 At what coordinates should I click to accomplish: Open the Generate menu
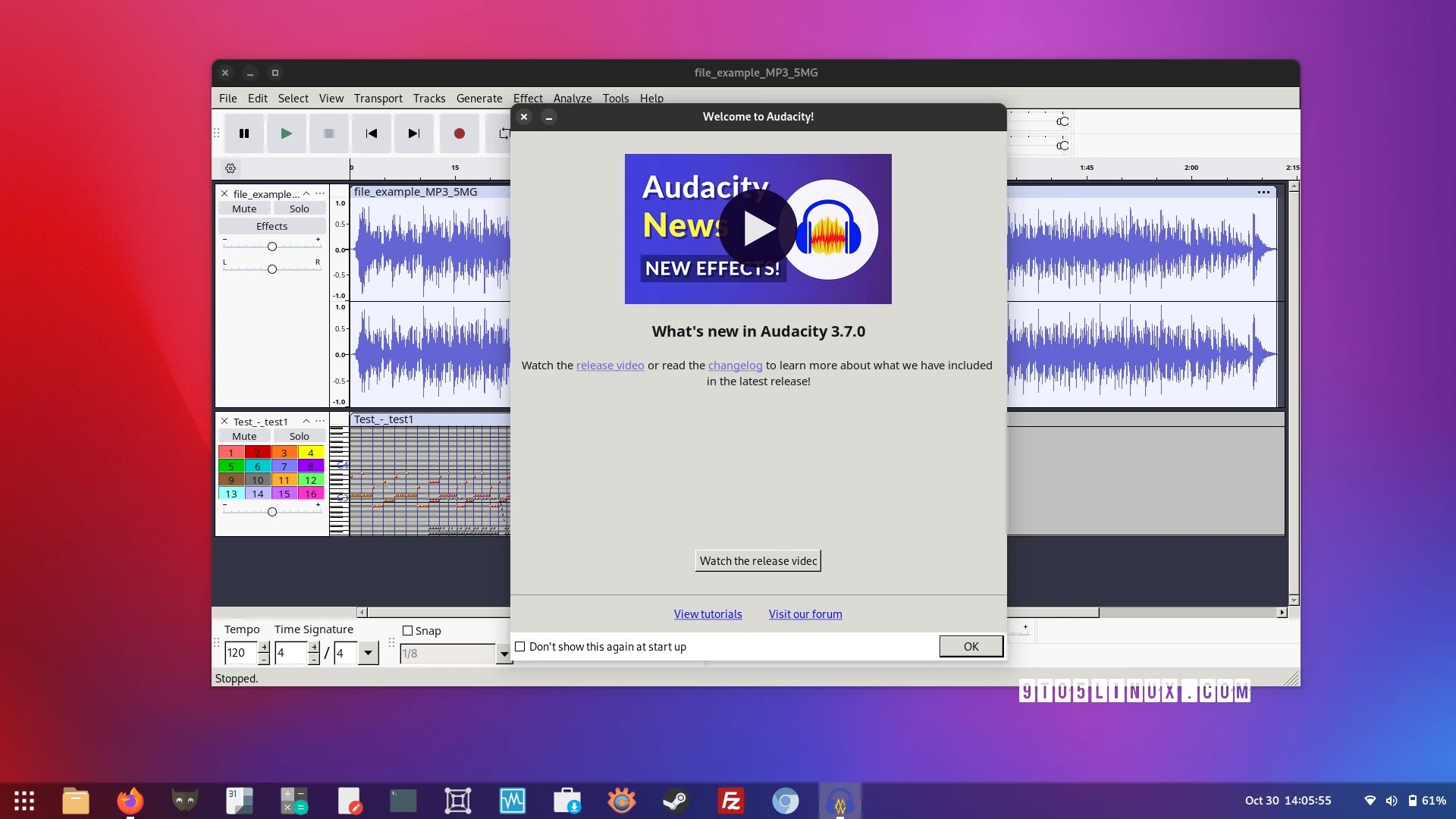tap(479, 99)
